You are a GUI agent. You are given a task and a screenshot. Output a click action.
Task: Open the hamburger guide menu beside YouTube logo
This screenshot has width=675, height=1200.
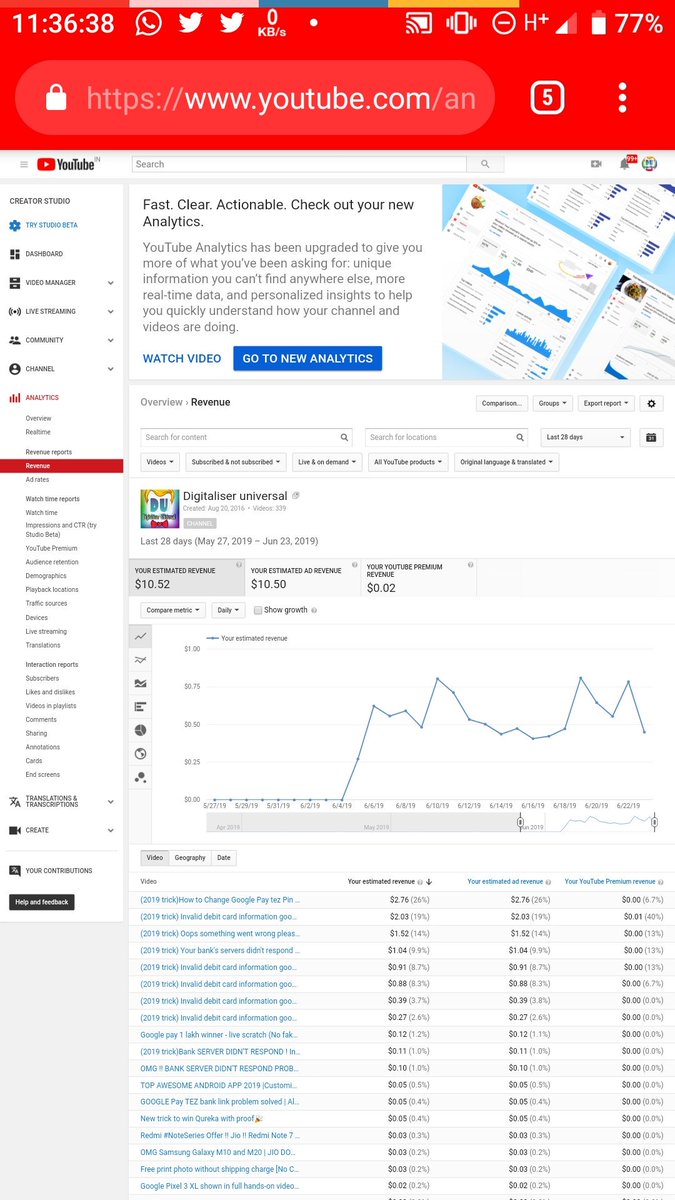[24, 164]
